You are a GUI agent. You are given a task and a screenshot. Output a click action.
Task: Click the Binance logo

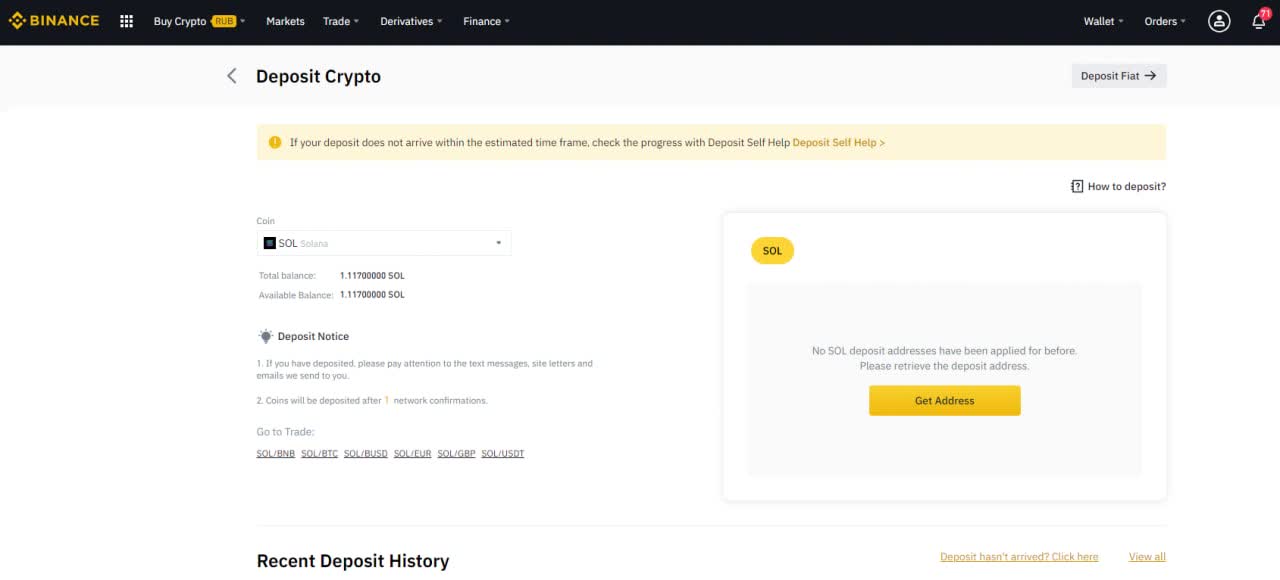pyautogui.click(x=54, y=21)
